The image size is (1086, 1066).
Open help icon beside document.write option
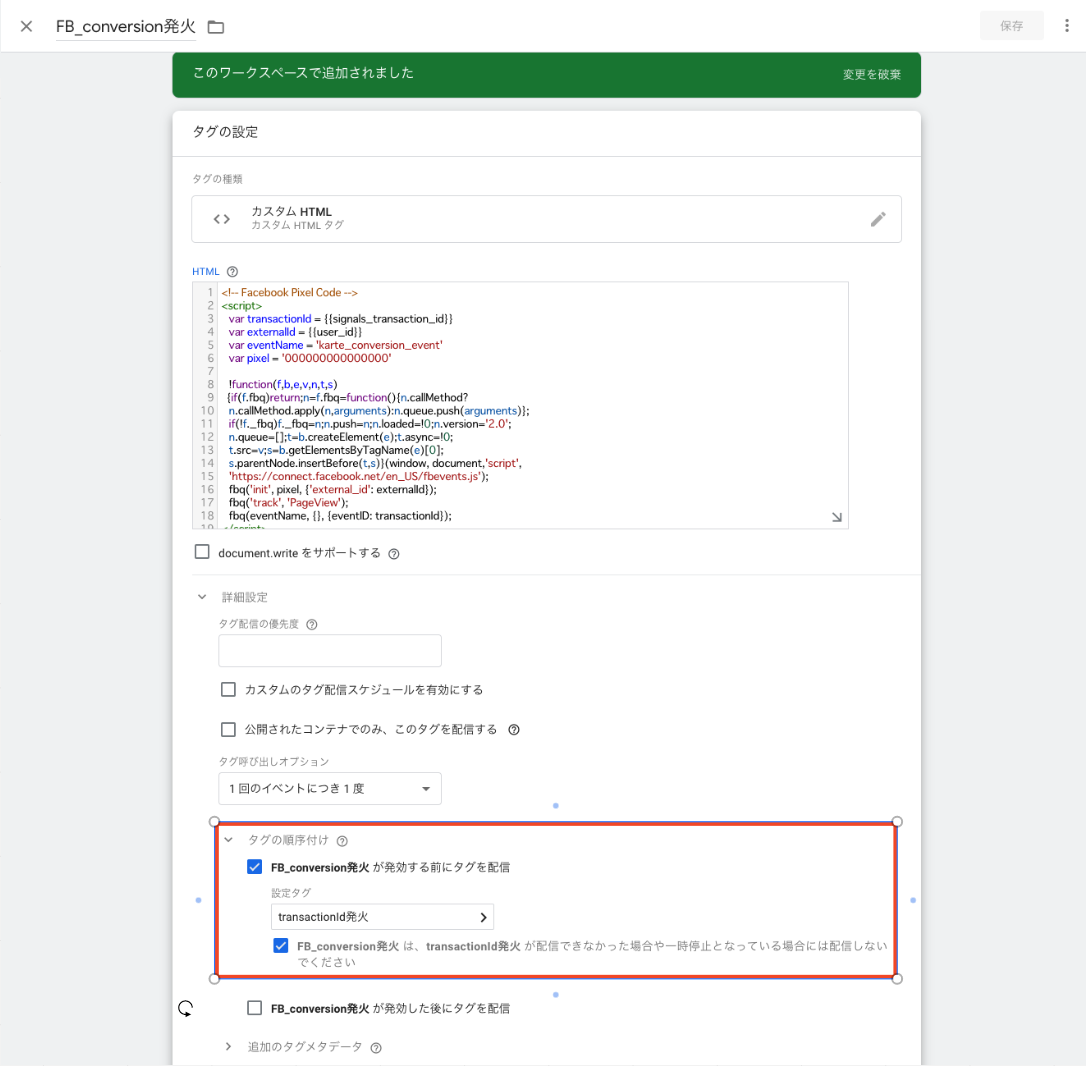pyautogui.click(x=393, y=553)
